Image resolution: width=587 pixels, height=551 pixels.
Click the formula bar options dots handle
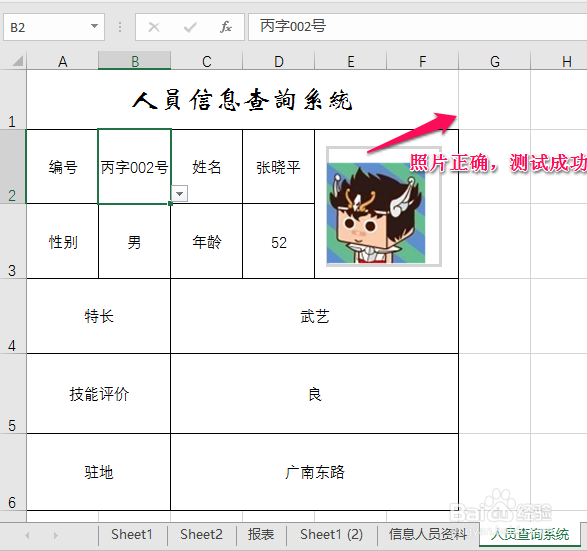(120, 27)
